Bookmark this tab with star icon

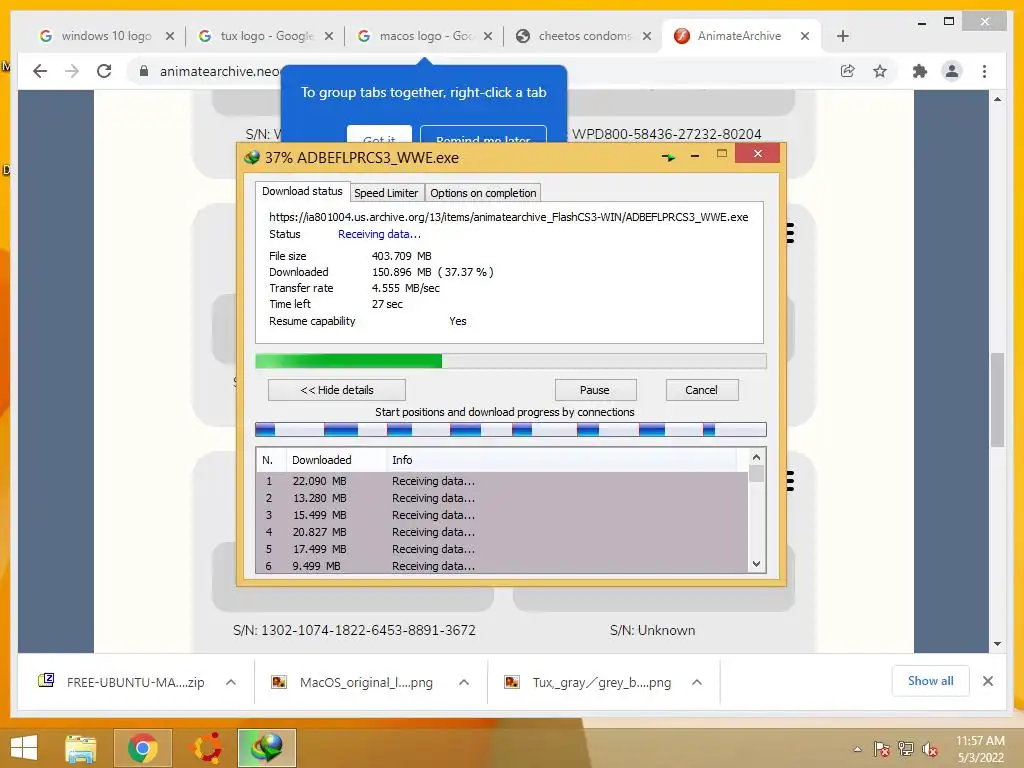[880, 71]
